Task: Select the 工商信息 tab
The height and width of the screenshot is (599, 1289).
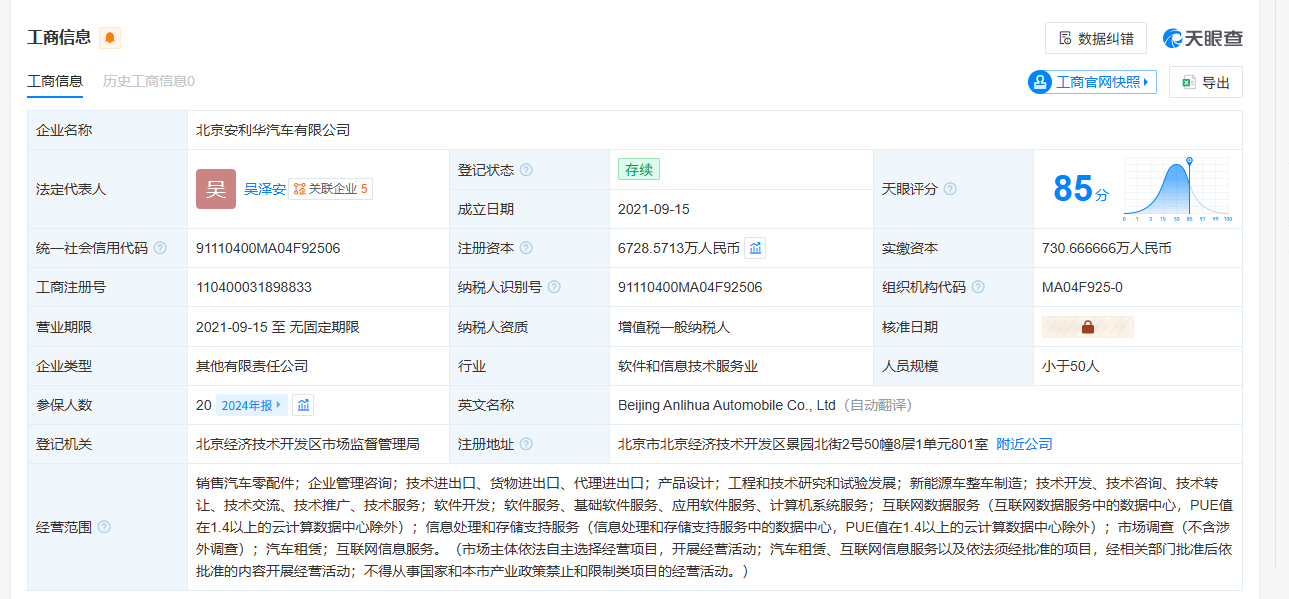Action: (x=55, y=81)
